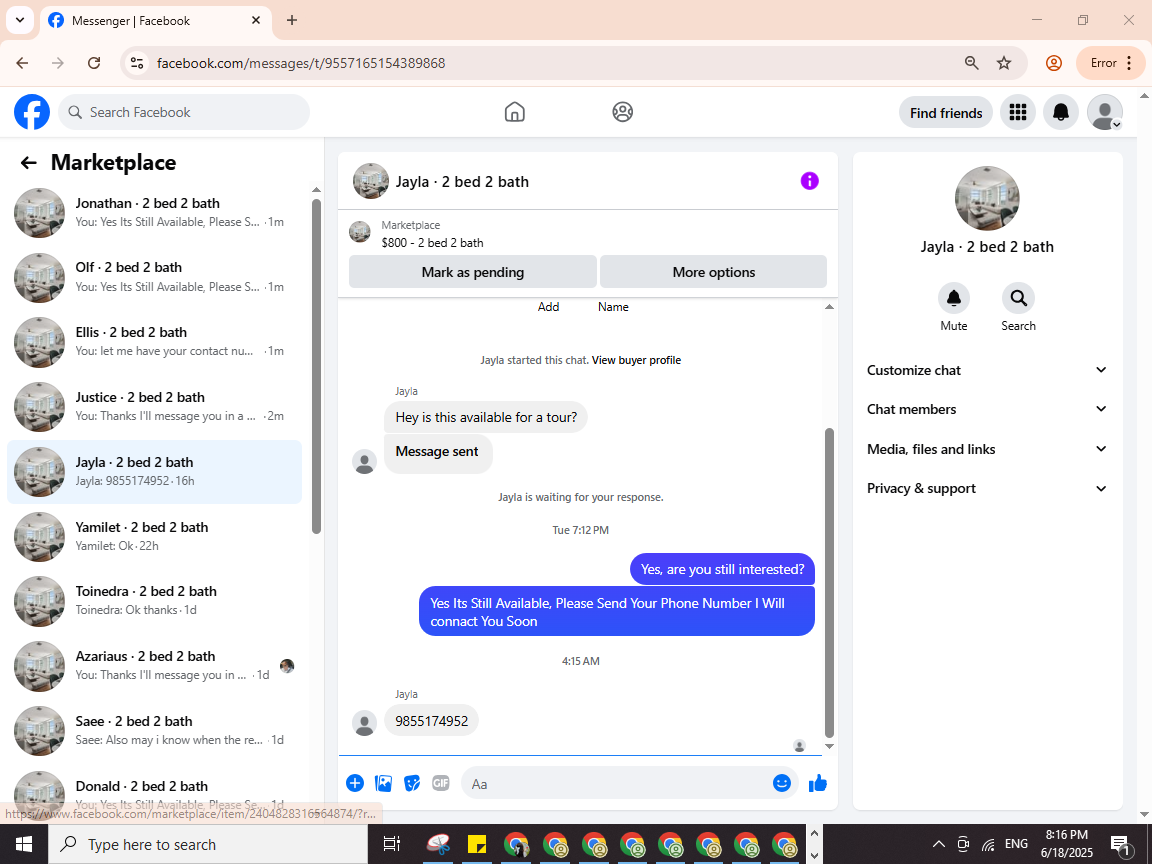1152x864 pixels.
Task: Click the Facebook logo
Action: click(32, 112)
